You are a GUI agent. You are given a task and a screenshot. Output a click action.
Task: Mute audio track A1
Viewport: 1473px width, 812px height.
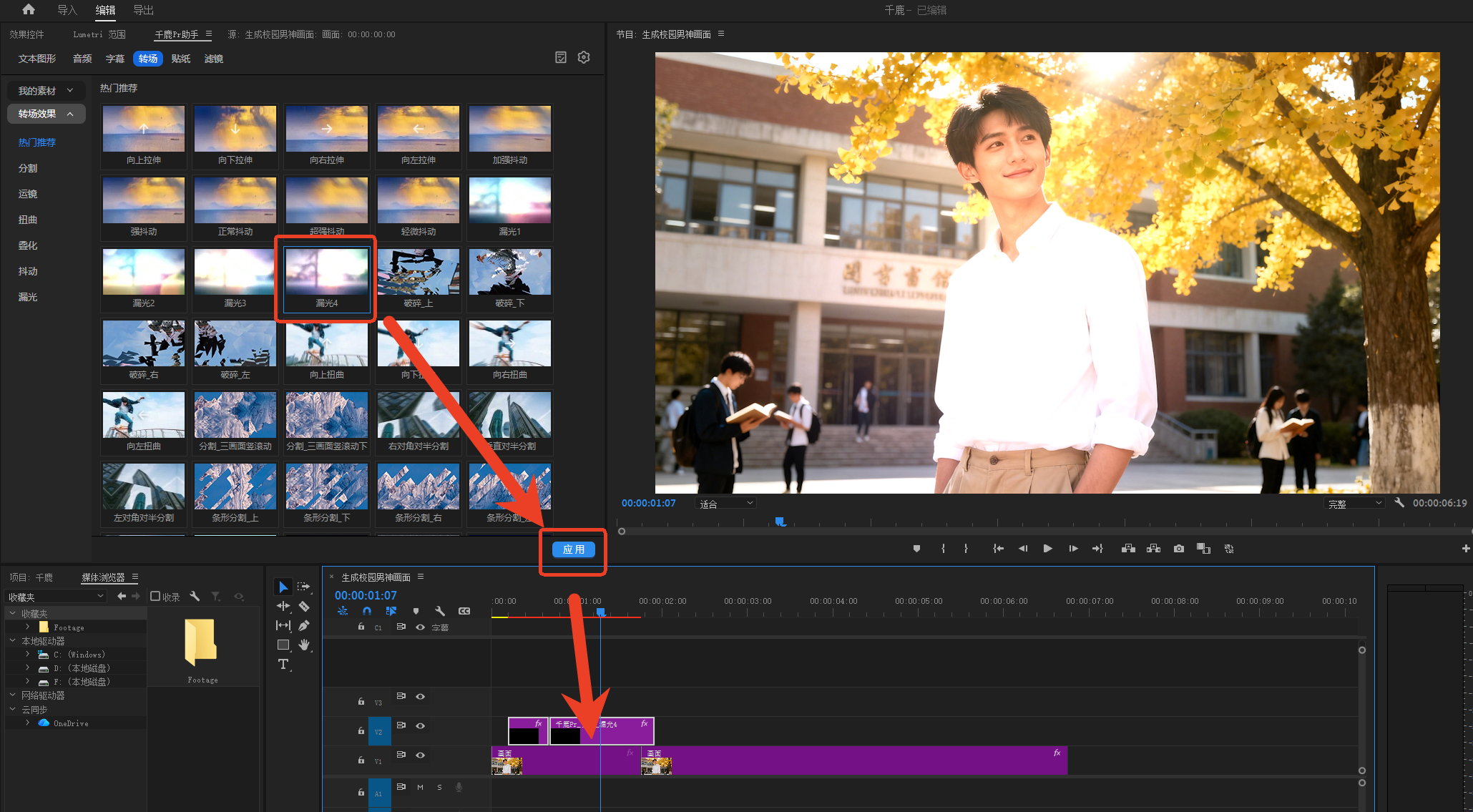point(420,787)
